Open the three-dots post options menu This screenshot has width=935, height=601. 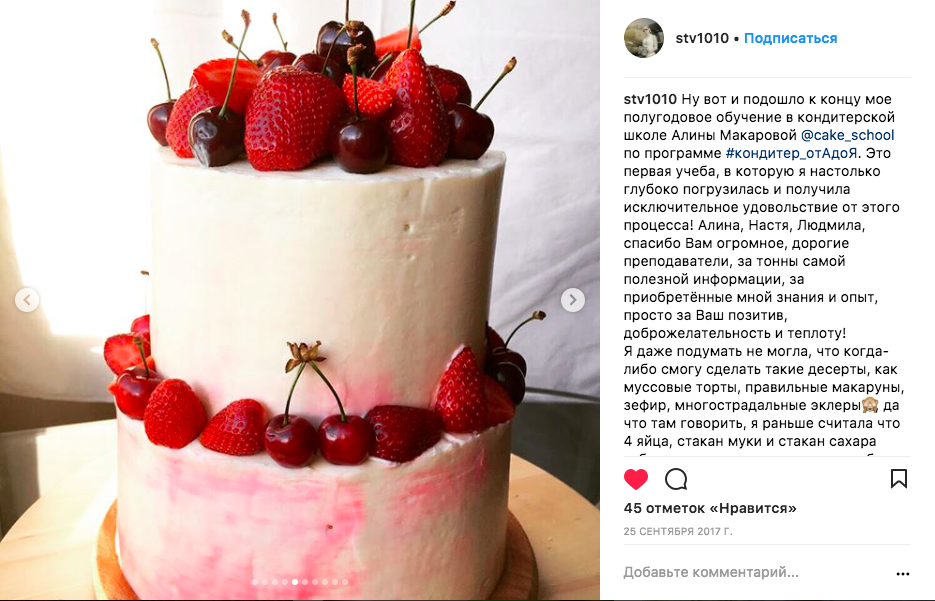tap(903, 574)
